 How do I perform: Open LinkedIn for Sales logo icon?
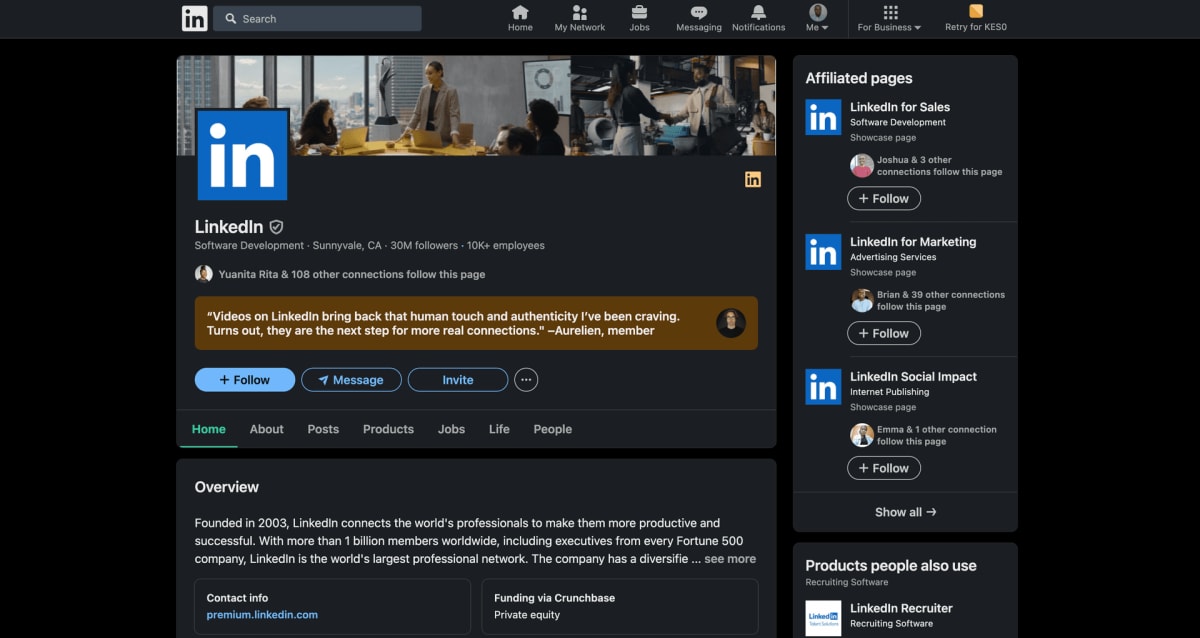click(824, 118)
